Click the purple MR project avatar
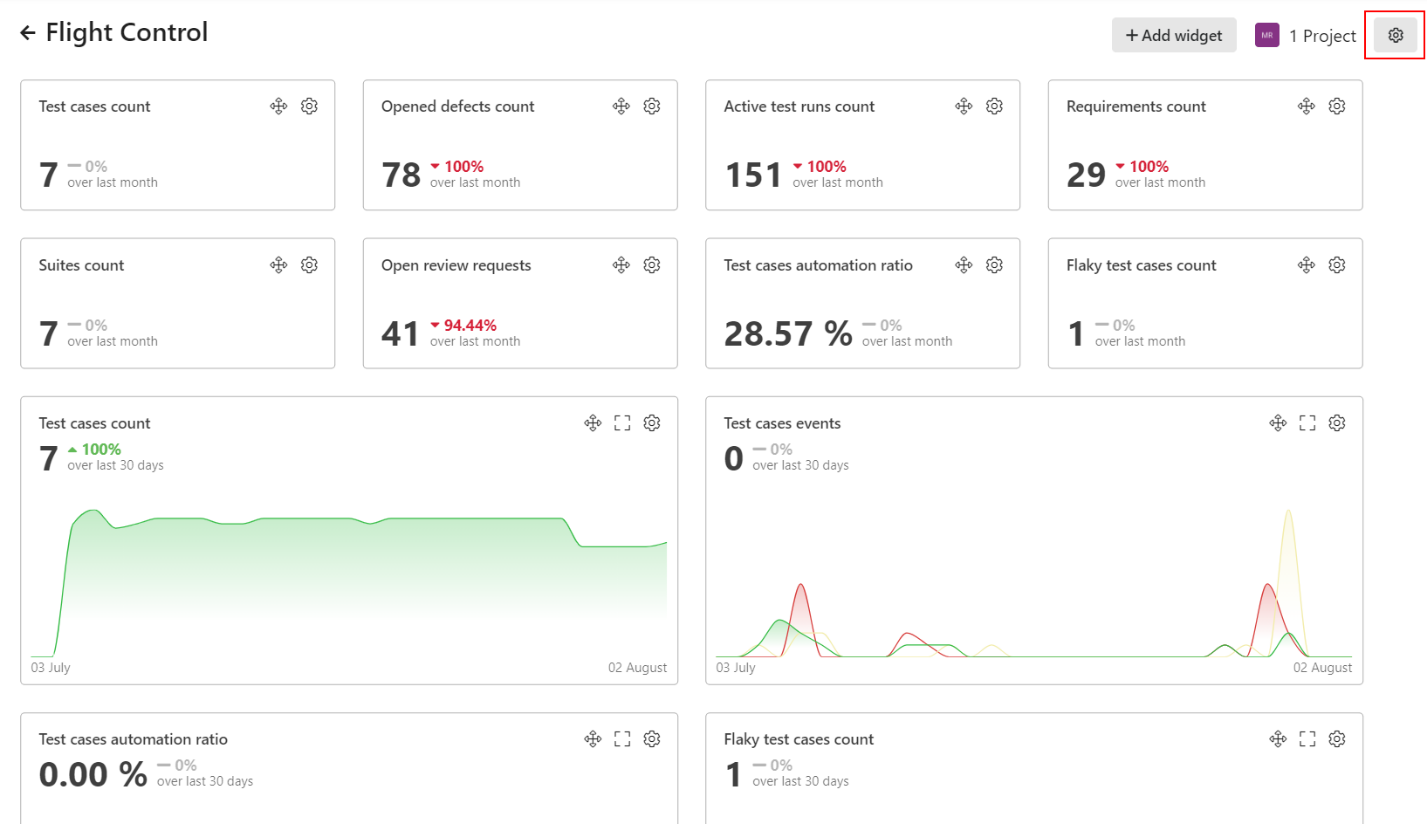Viewport: 1427px width, 824px height. point(1267,36)
